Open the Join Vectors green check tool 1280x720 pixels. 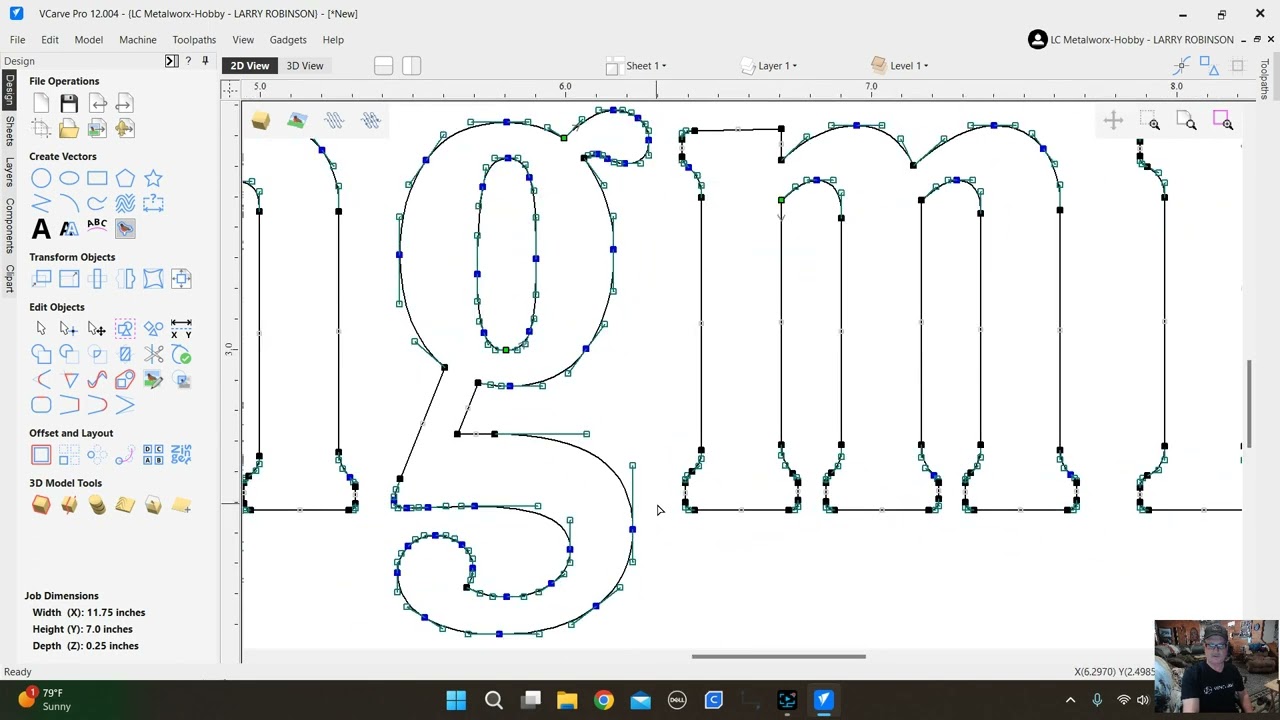click(x=181, y=354)
